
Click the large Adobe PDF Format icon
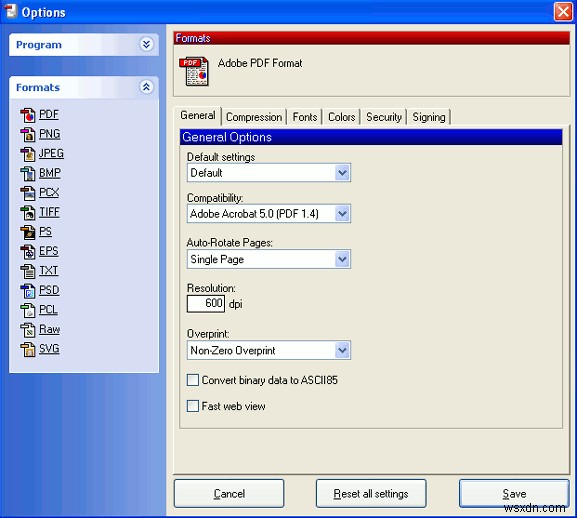pyautogui.click(x=194, y=71)
